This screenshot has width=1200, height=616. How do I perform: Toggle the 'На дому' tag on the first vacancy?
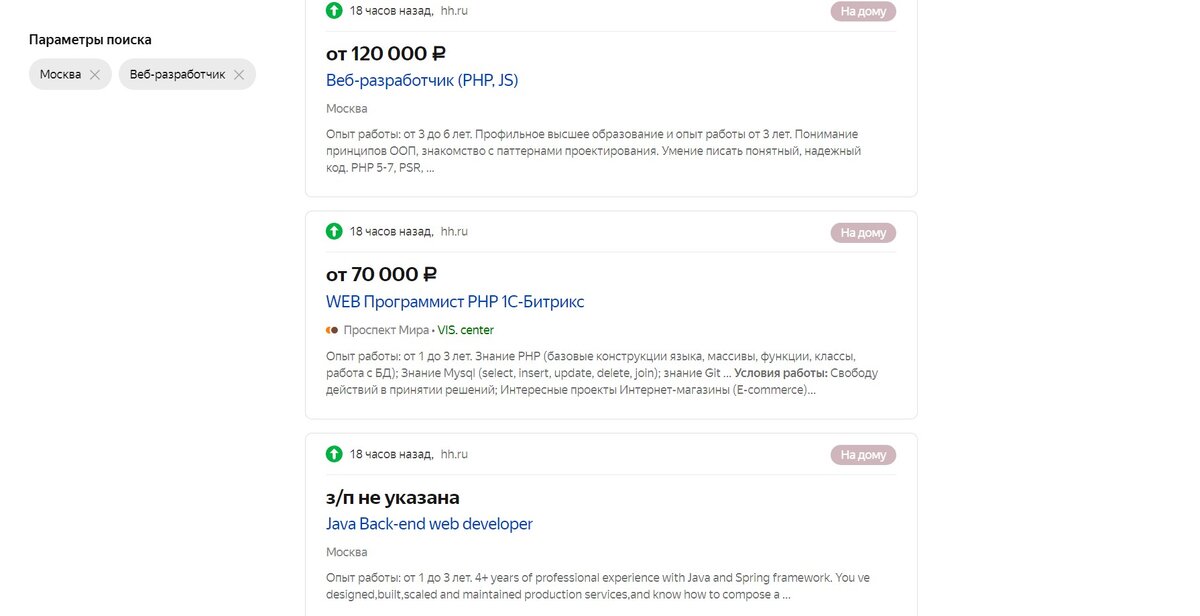tap(862, 10)
